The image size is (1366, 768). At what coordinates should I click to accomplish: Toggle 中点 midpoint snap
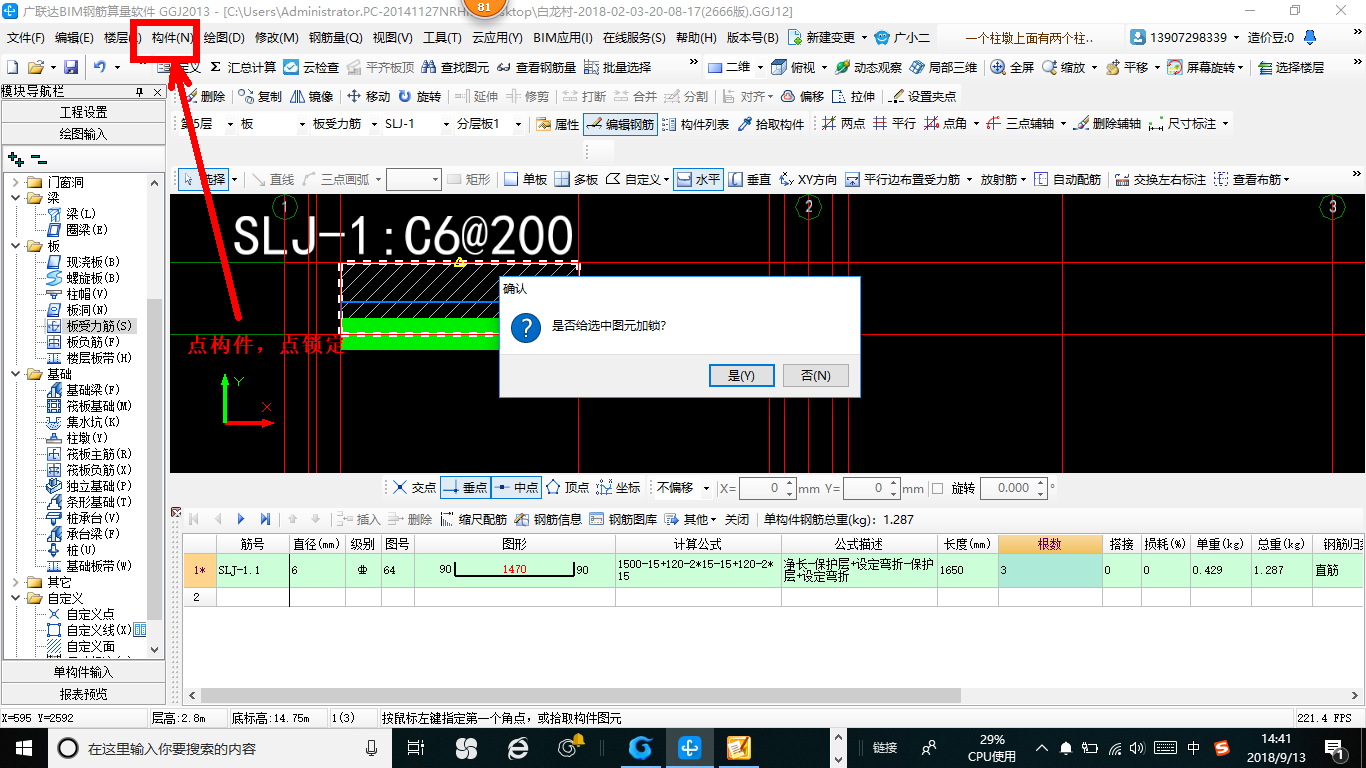coord(517,488)
